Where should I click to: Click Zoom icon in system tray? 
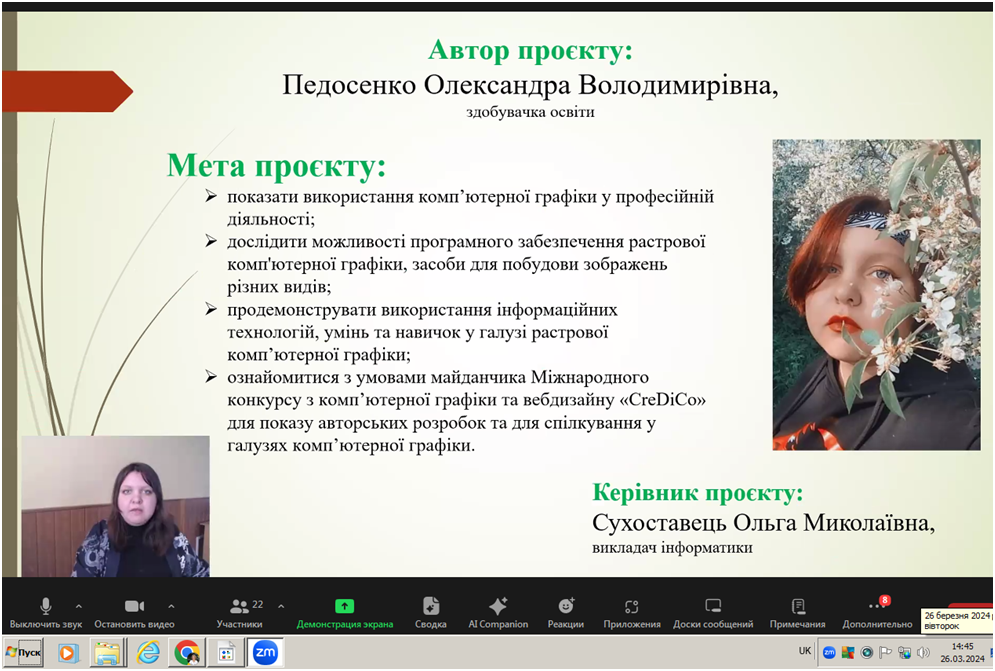[829, 652]
